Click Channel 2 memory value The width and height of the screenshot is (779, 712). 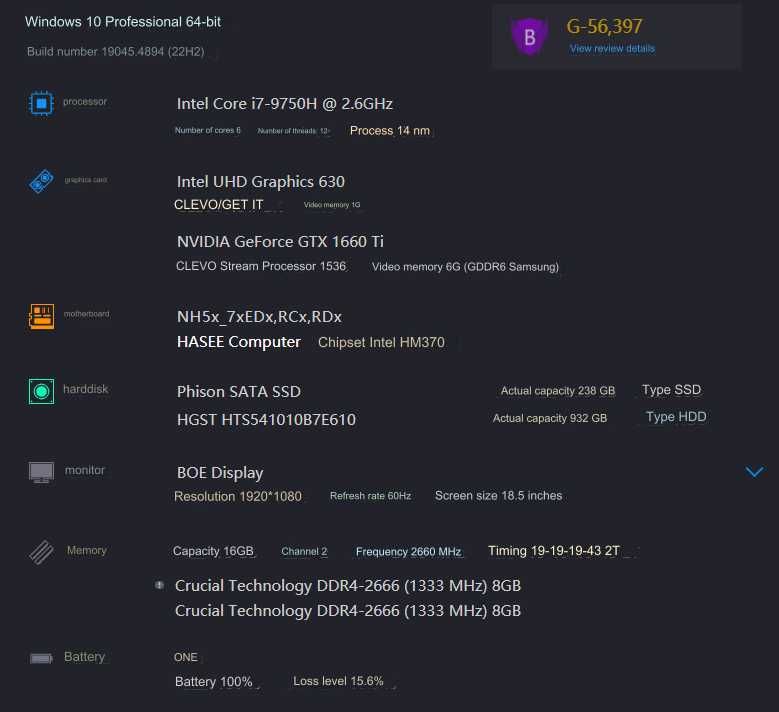304,552
